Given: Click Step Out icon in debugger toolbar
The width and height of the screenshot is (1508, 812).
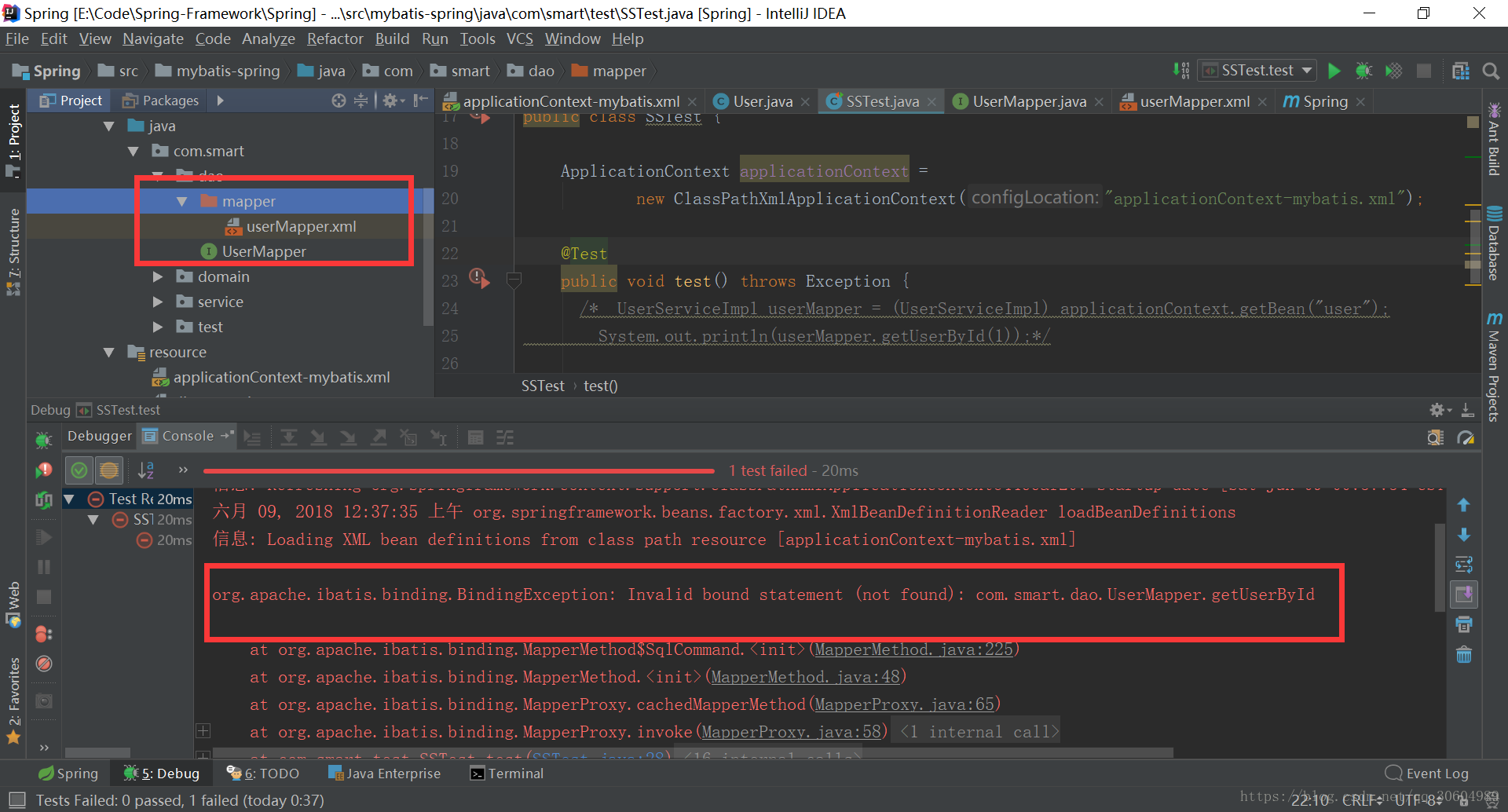Looking at the screenshot, I should coord(379,437).
